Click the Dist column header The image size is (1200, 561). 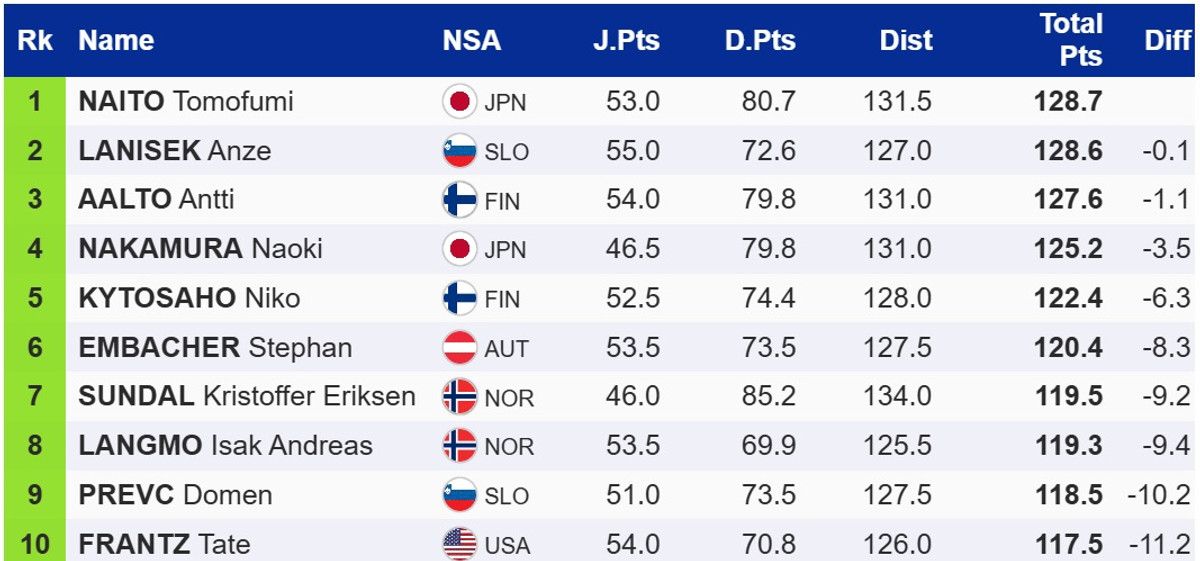pos(906,40)
